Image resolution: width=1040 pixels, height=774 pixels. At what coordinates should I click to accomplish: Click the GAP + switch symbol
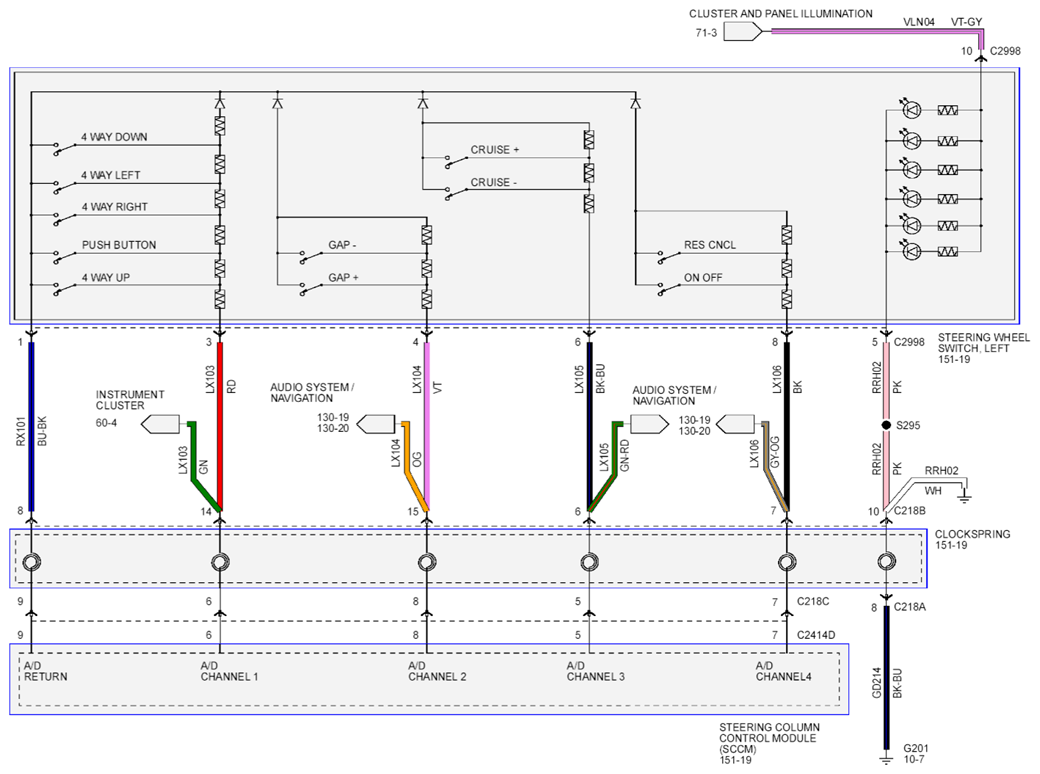[x=310, y=289]
